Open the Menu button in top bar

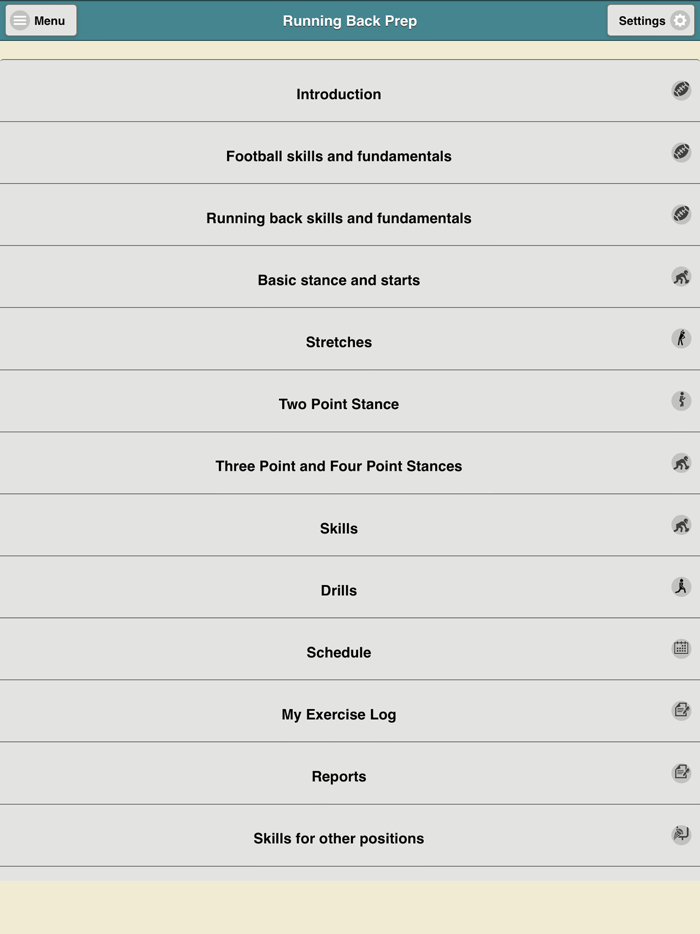point(41,21)
